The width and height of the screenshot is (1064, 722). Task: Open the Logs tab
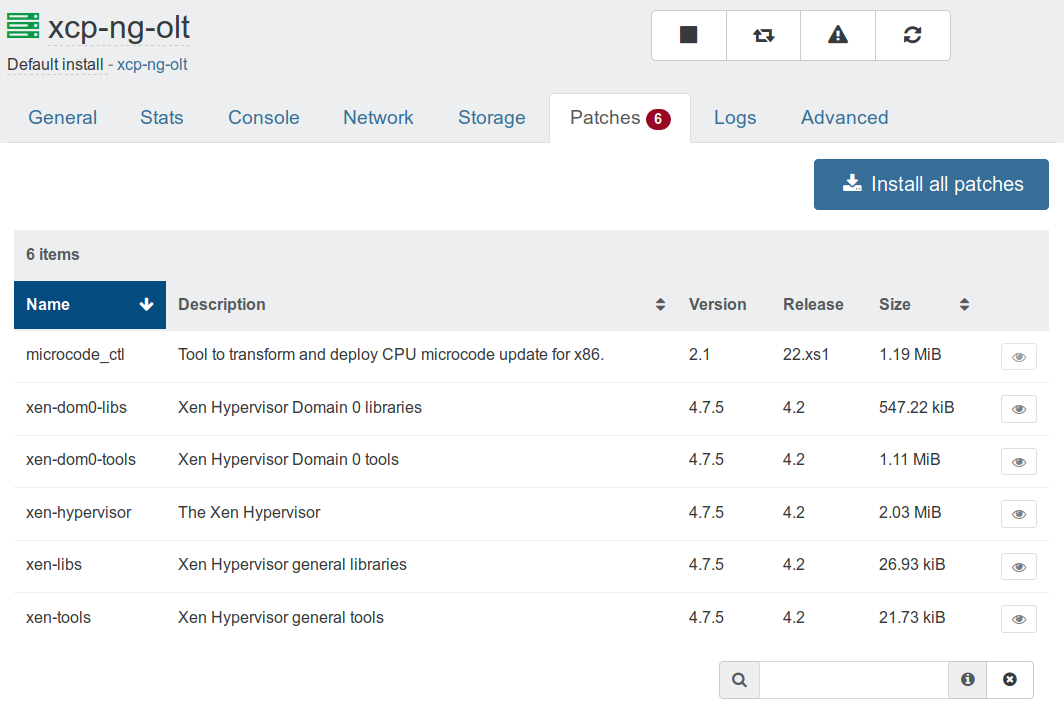(x=735, y=117)
